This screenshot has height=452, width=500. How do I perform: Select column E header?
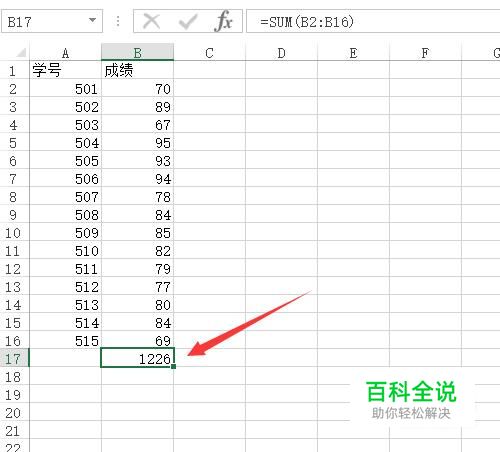pos(353,53)
